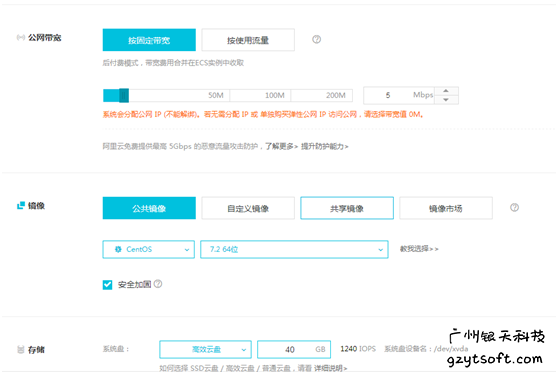Screen dimensions: 558x374
Task: Click the 系统盘设备名：/dev/xvda text
Action: 426,349
